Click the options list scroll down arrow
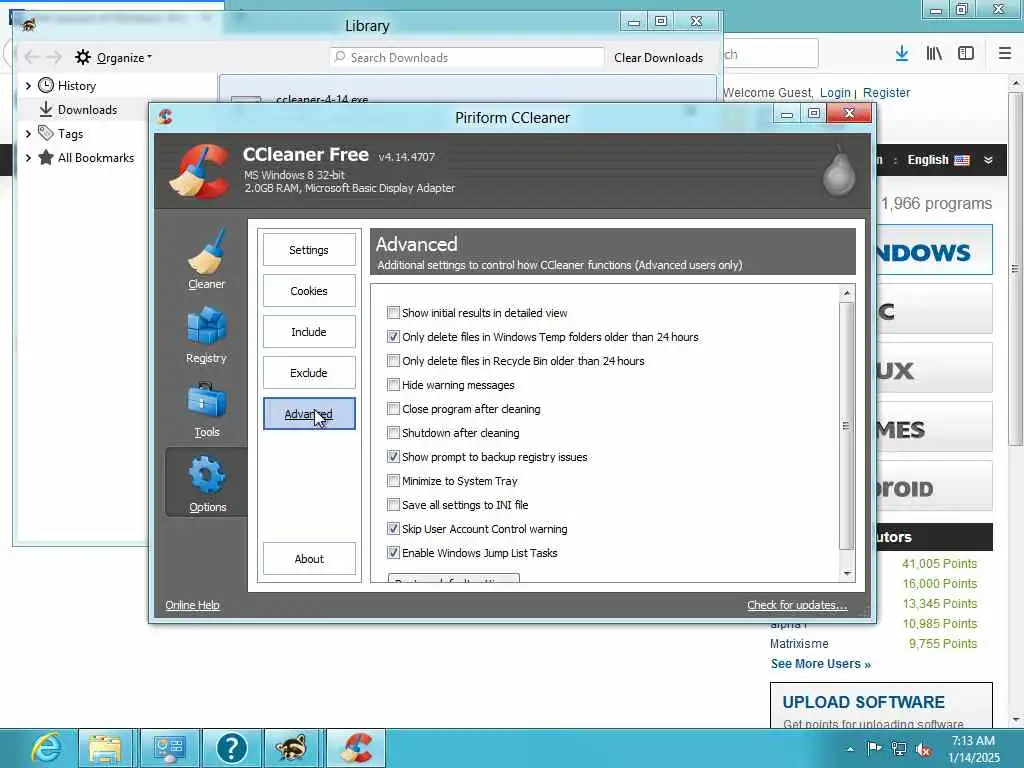Viewport: 1024px width, 768px height. tap(847, 573)
